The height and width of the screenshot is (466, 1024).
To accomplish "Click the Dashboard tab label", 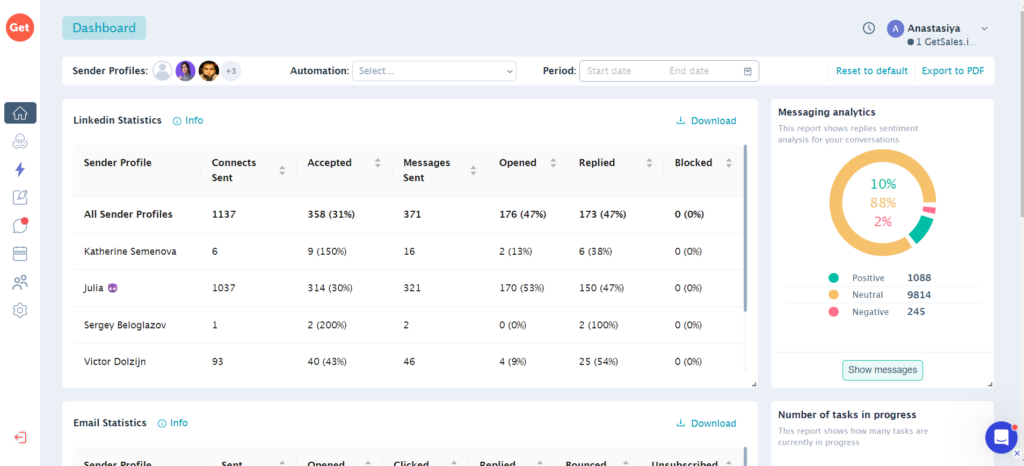I will coord(104,28).
